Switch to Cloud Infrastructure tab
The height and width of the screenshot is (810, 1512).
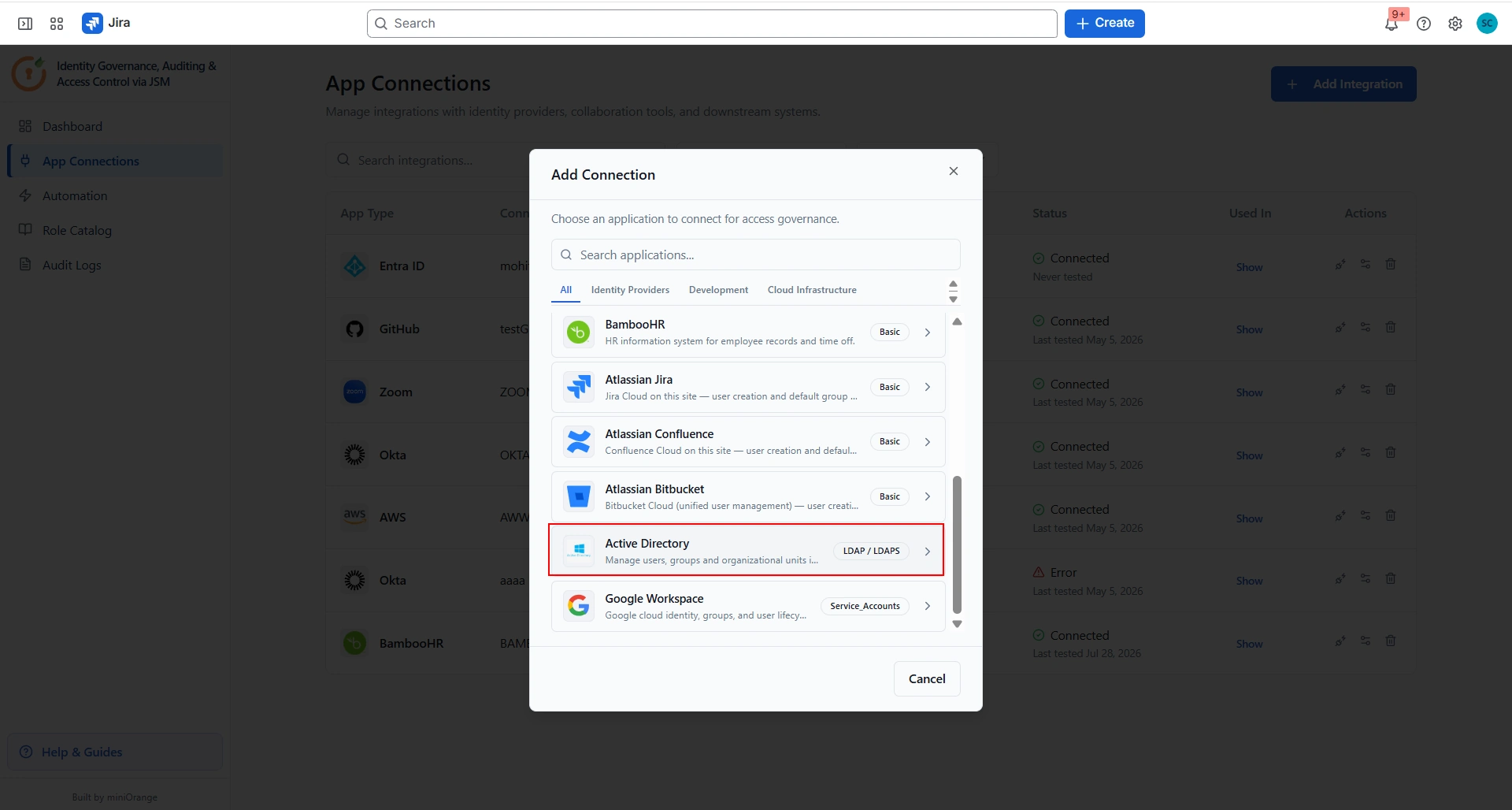(x=812, y=290)
